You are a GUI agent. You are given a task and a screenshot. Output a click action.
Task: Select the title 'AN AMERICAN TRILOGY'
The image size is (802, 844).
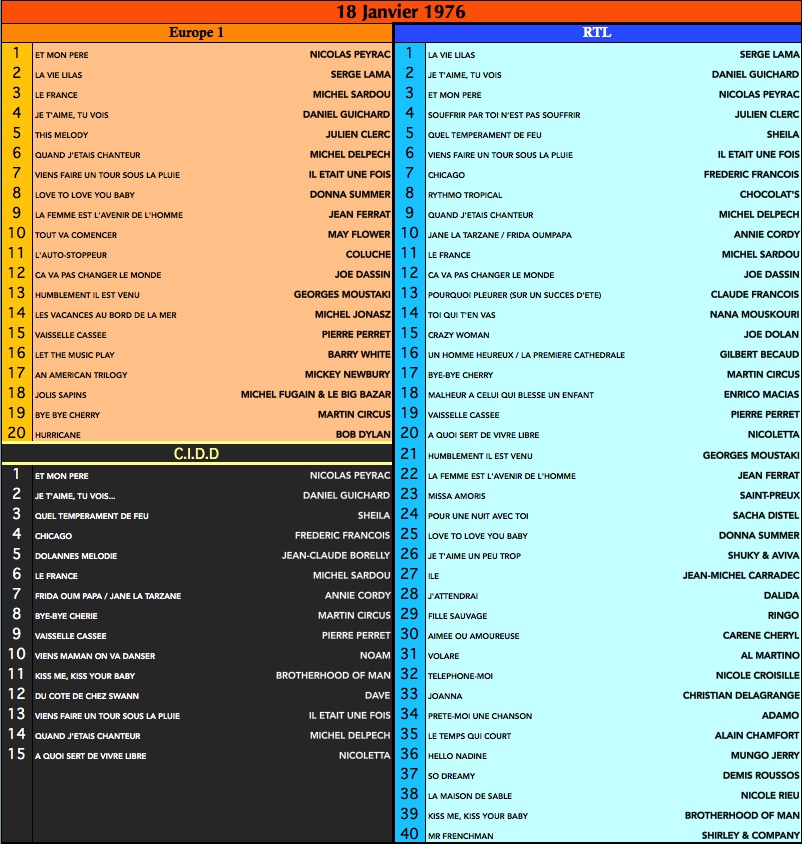click(x=81, y=375)
